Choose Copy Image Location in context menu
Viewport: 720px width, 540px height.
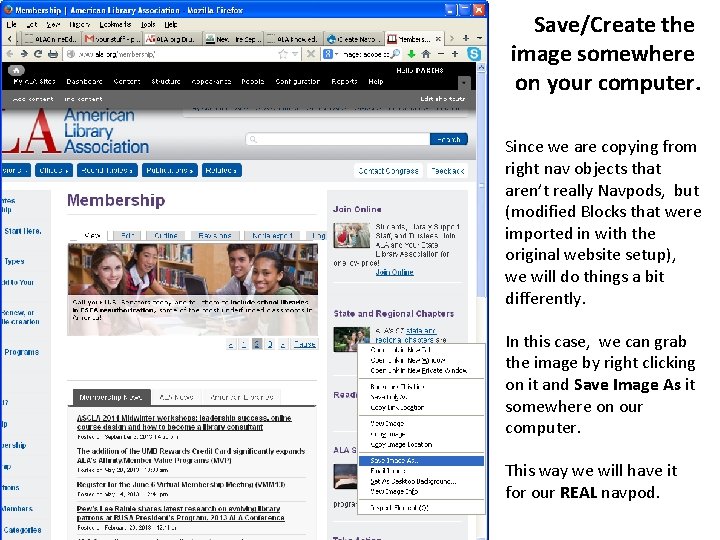click(x=421, y=444)
